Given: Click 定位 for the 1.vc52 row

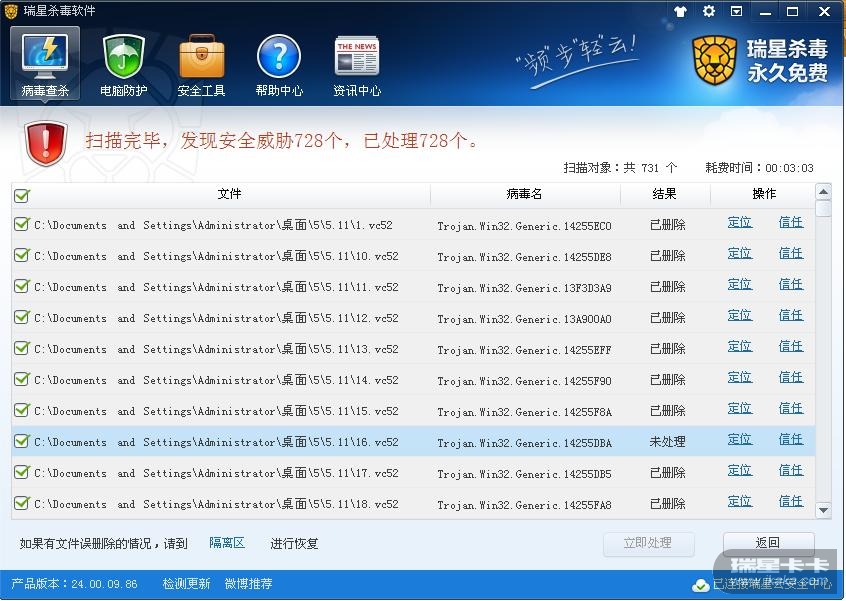Looking at the screenshot, I should pos(740,222).
